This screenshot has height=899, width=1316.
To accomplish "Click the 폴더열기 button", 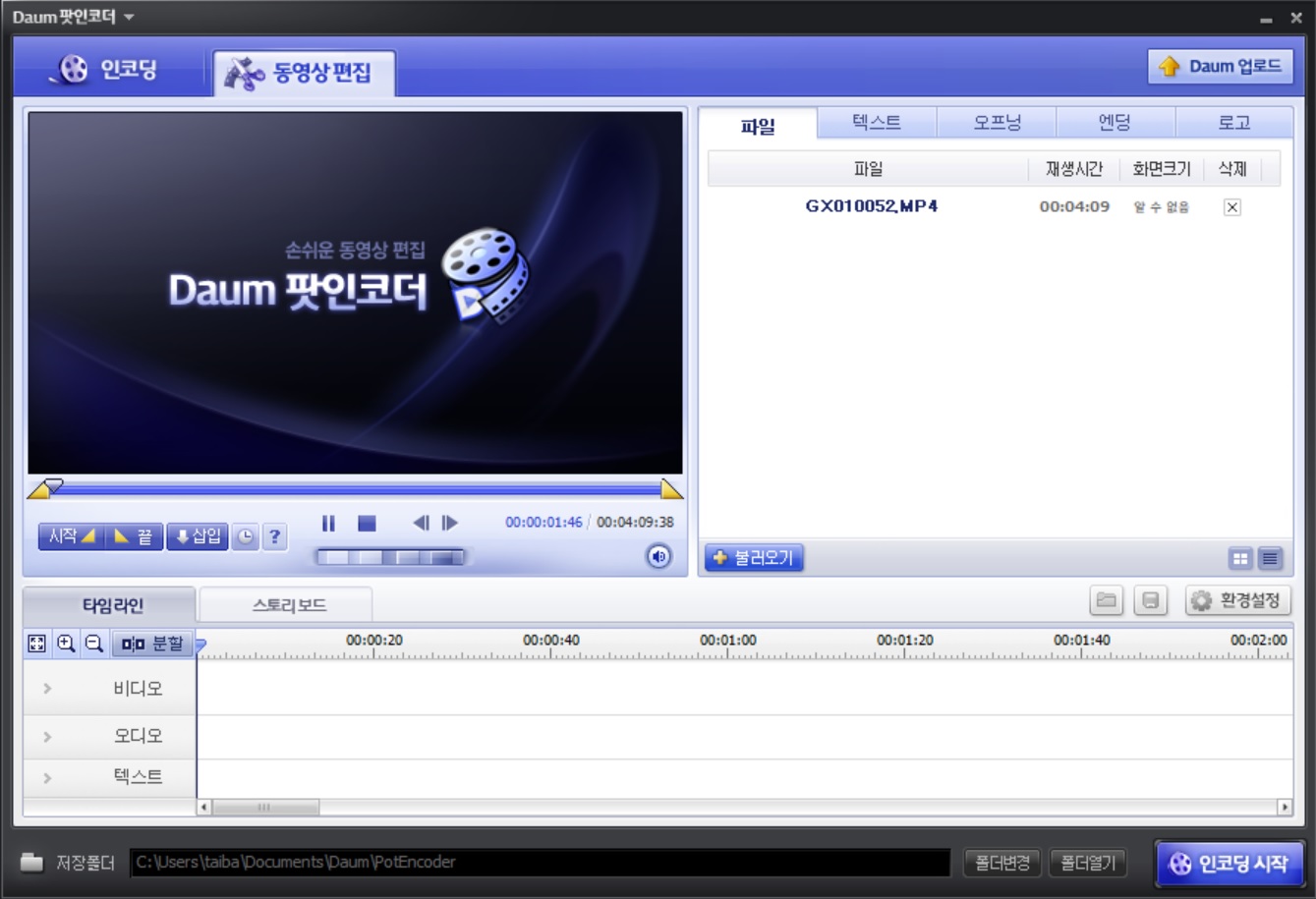I will tap(1088, 863).
